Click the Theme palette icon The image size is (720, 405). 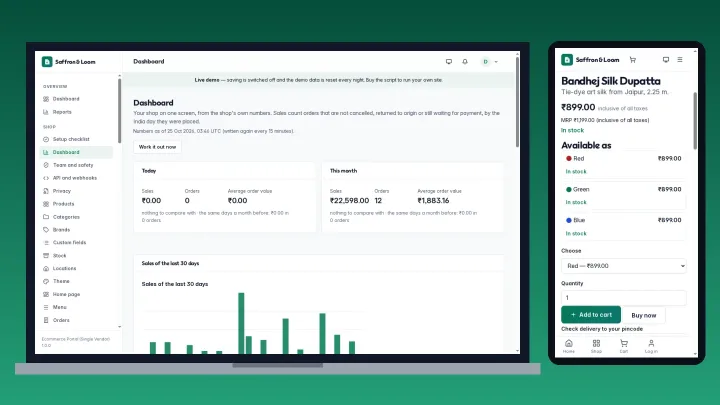click(x=46, y=281)
